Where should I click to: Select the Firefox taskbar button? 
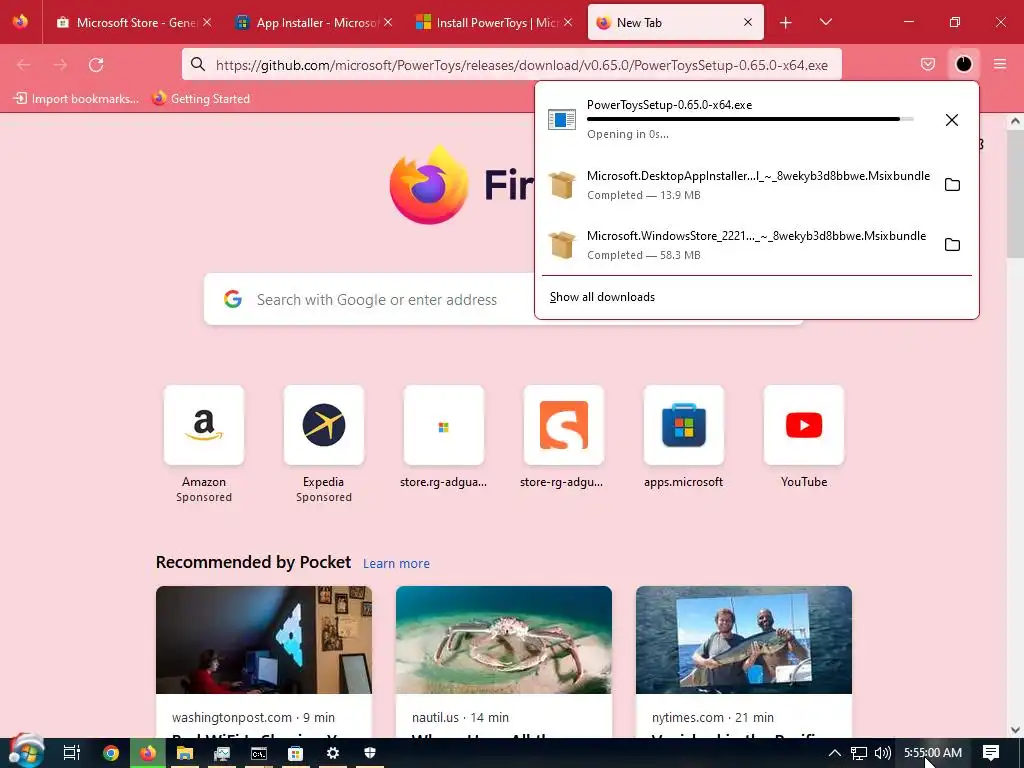click(x=148, y=753)
